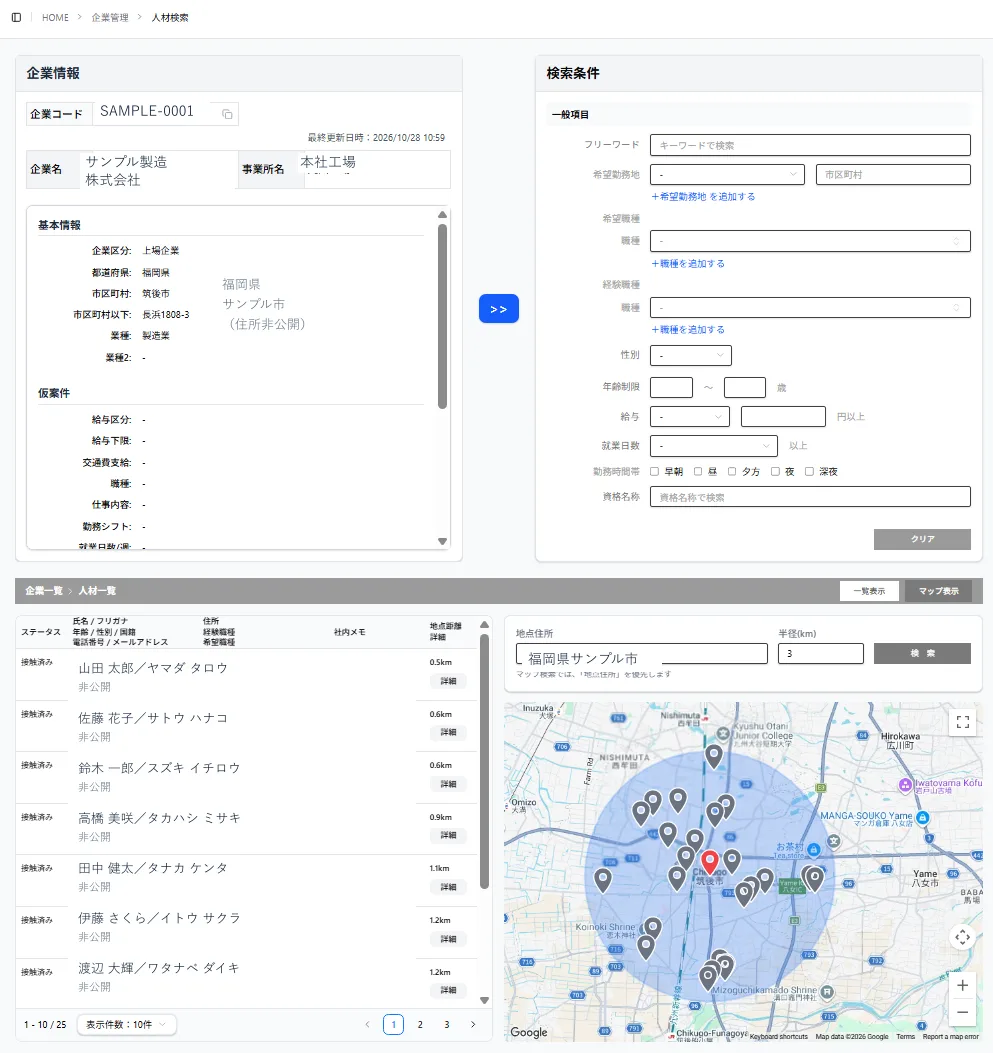Open 詳細 for 伊藤 さくら
Screen dimensions: 993x1053
click(x=448, y=939)
